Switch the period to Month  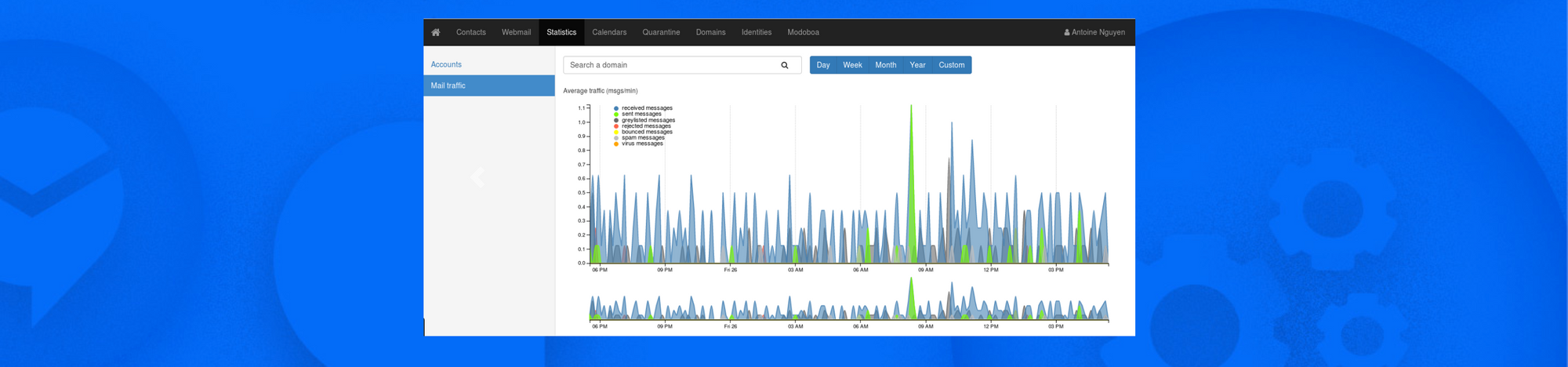[x=885, y=65]
